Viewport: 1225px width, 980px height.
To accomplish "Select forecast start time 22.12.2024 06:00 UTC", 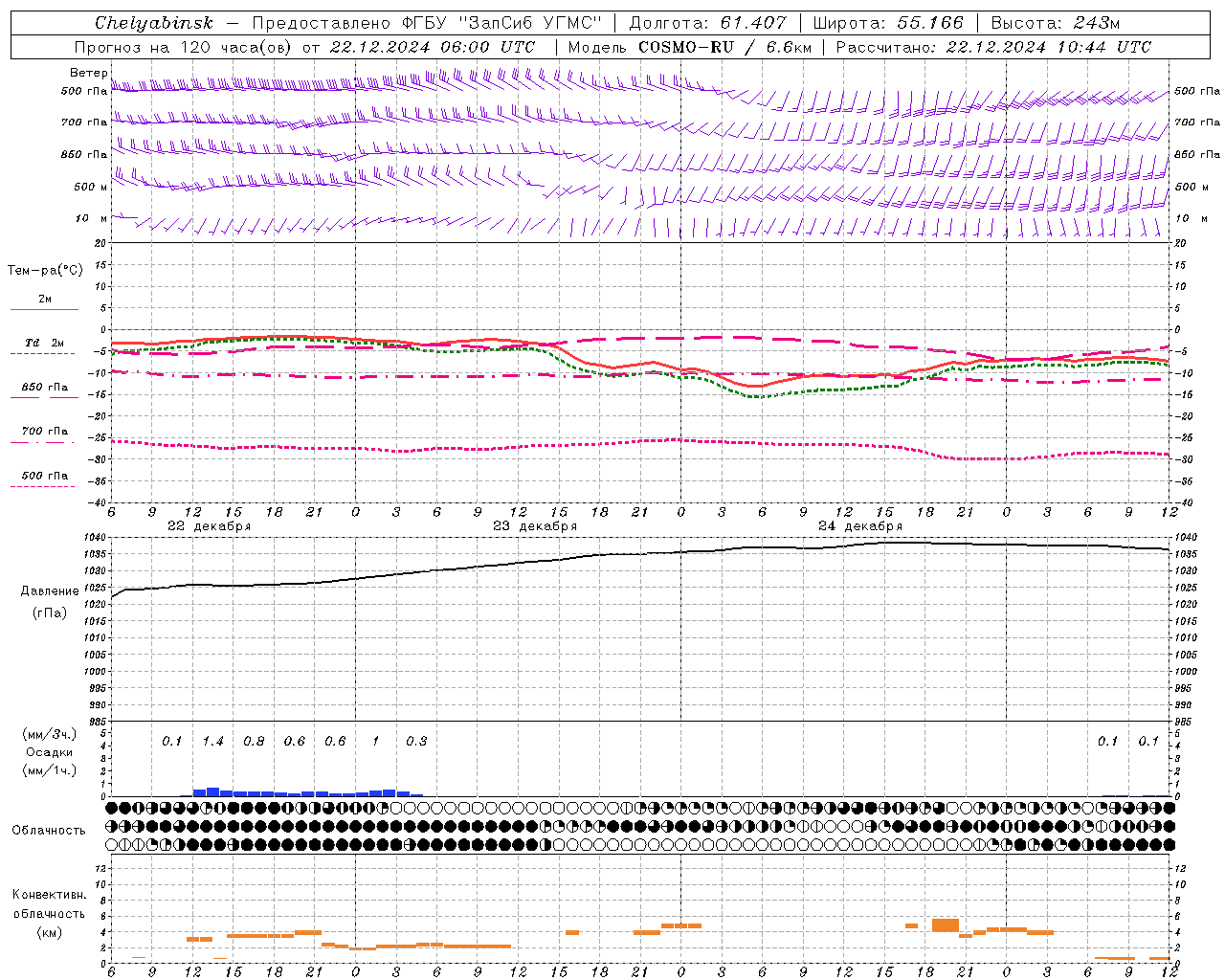I will (x=433, y=47).
